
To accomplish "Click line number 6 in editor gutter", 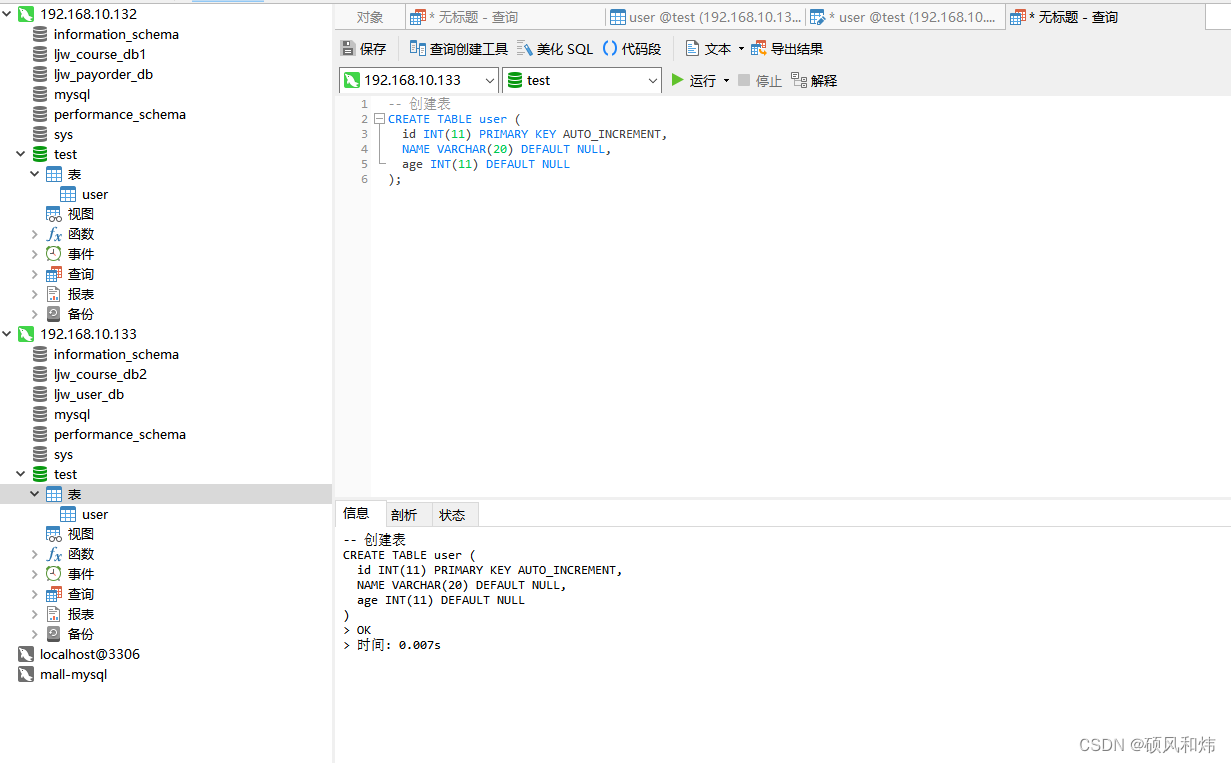I will [364, 179].
